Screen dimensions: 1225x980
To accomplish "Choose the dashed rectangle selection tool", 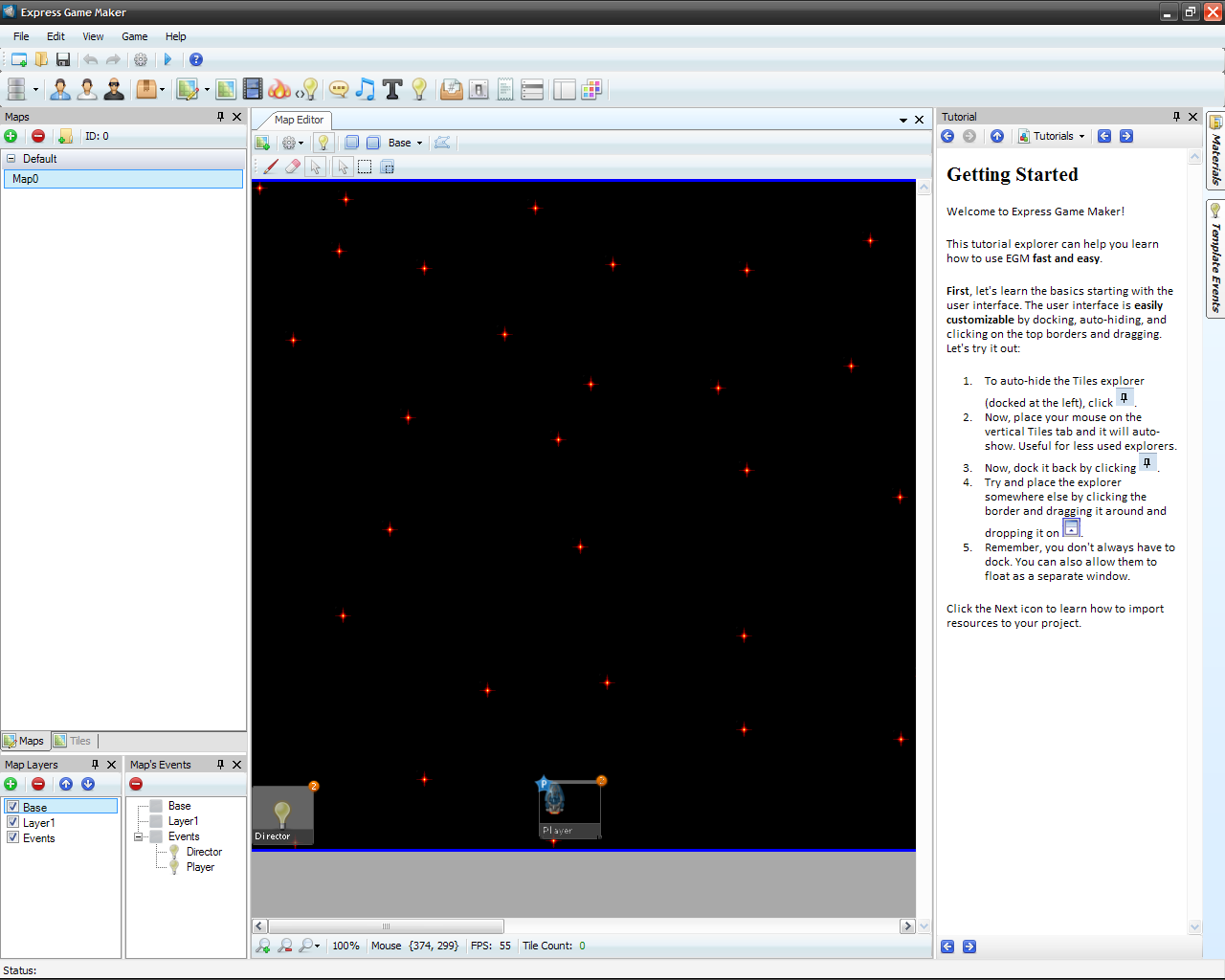I will click(x=365, y=167).
